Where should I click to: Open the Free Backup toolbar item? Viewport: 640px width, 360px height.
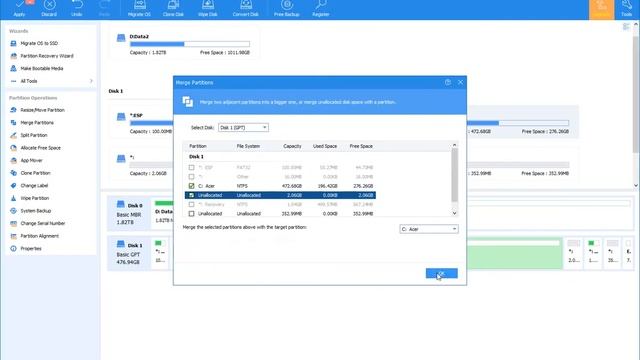[287, 9]
